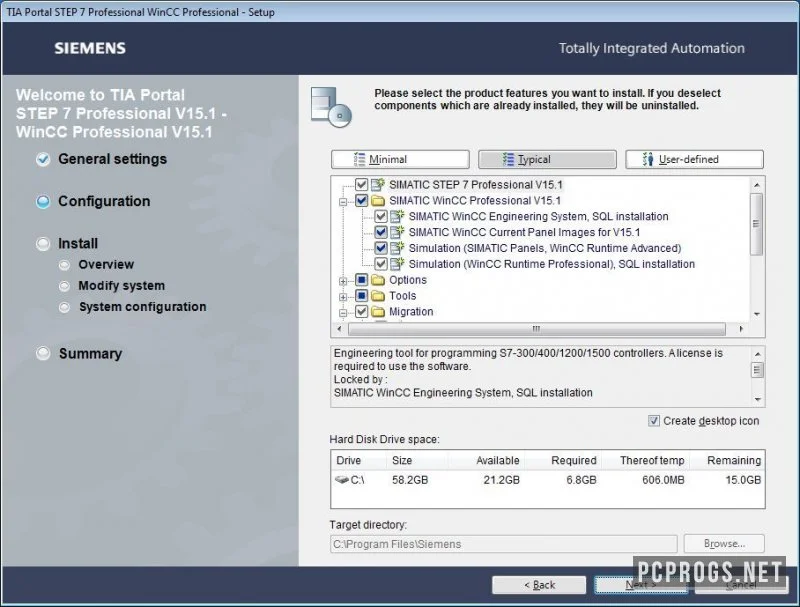Uncheck Simulation SIMATIC Panels Runtime Advanced

click(381, 248)
